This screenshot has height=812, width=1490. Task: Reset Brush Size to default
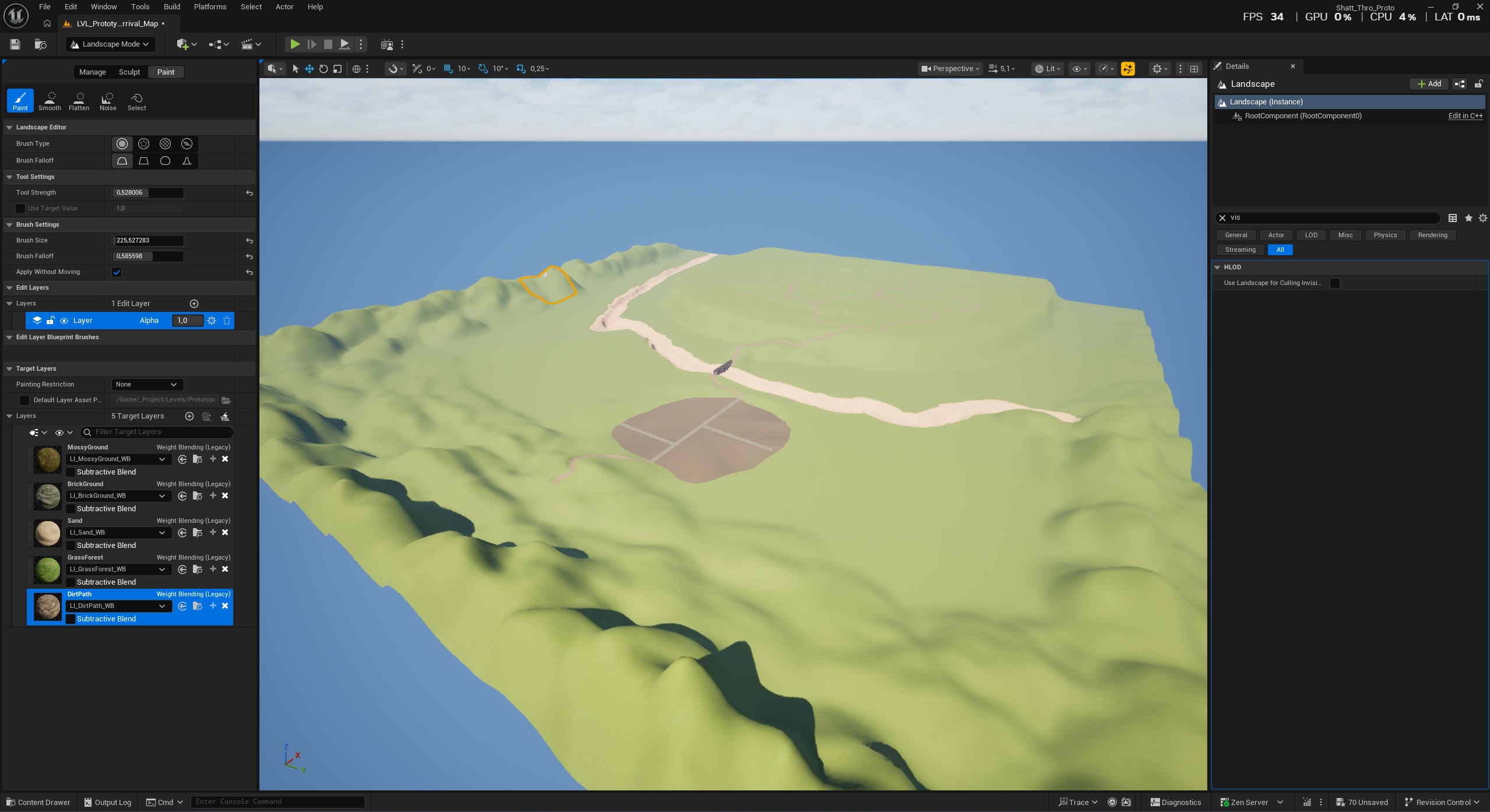tap(249, 241)
